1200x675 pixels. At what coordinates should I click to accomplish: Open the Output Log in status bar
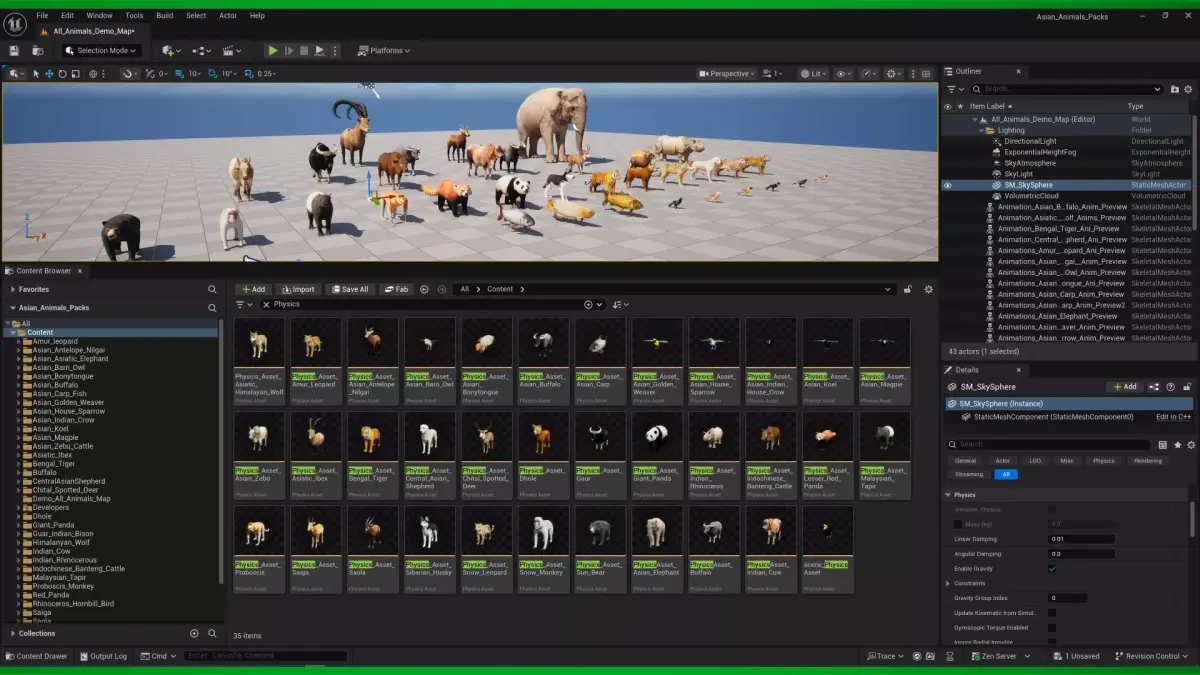103,656
